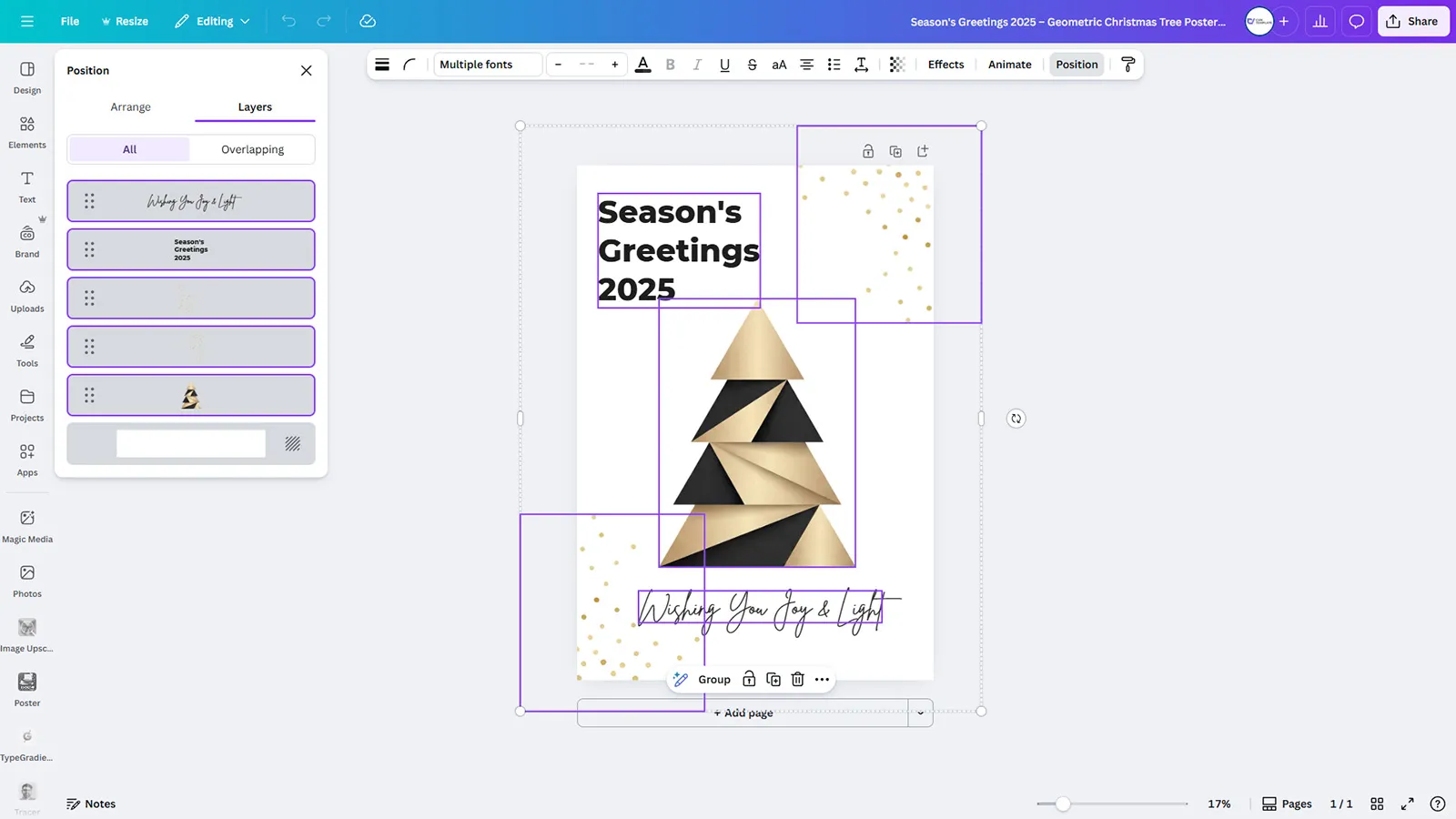This screenshot has height=819, width=1456.
Task: Expand the Add page chevron
Action: tap(920, 713)
